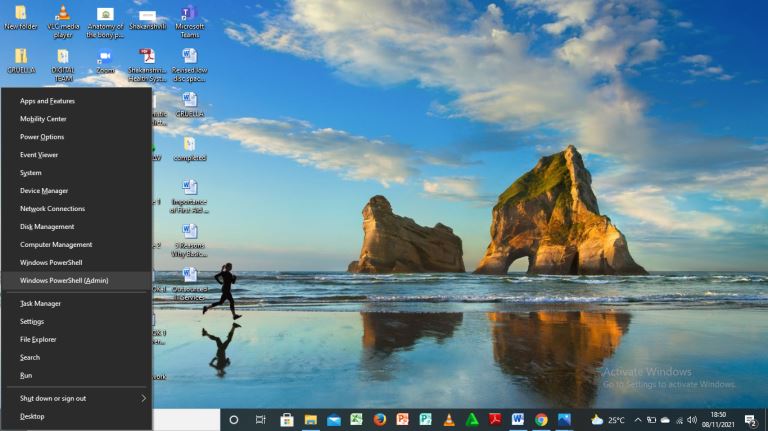The width and height of the screenshot is (768, 431).
Task: Launch Firefox from the taskbar
Action: [380, 420]
